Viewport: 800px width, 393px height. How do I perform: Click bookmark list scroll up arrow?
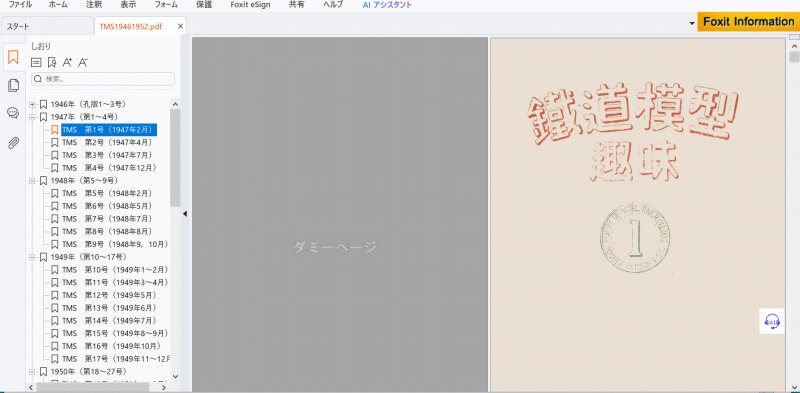coord(176,104)
